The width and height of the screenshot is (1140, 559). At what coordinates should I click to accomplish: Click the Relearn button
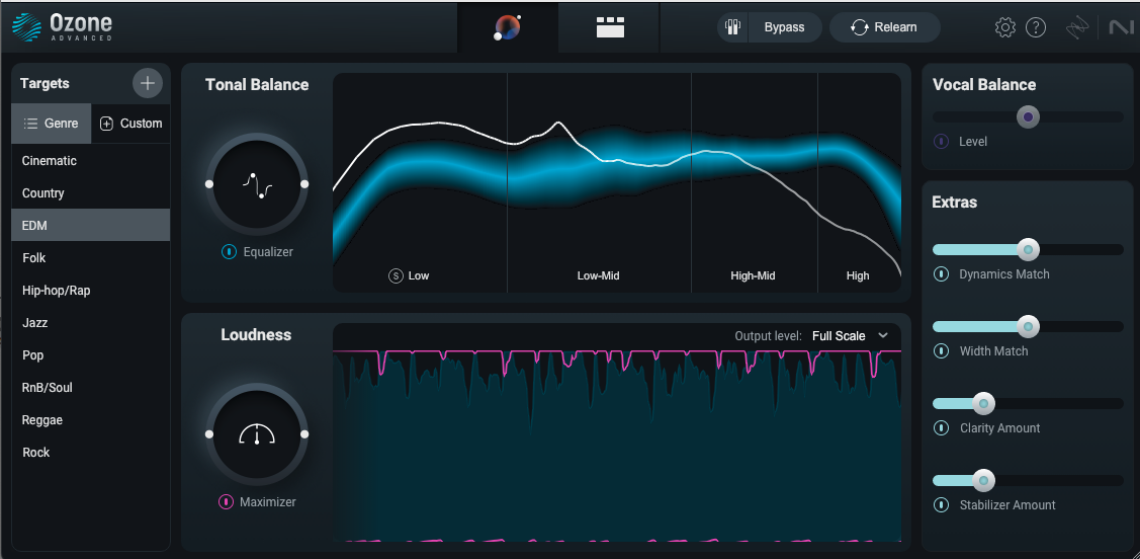[885, 28]
